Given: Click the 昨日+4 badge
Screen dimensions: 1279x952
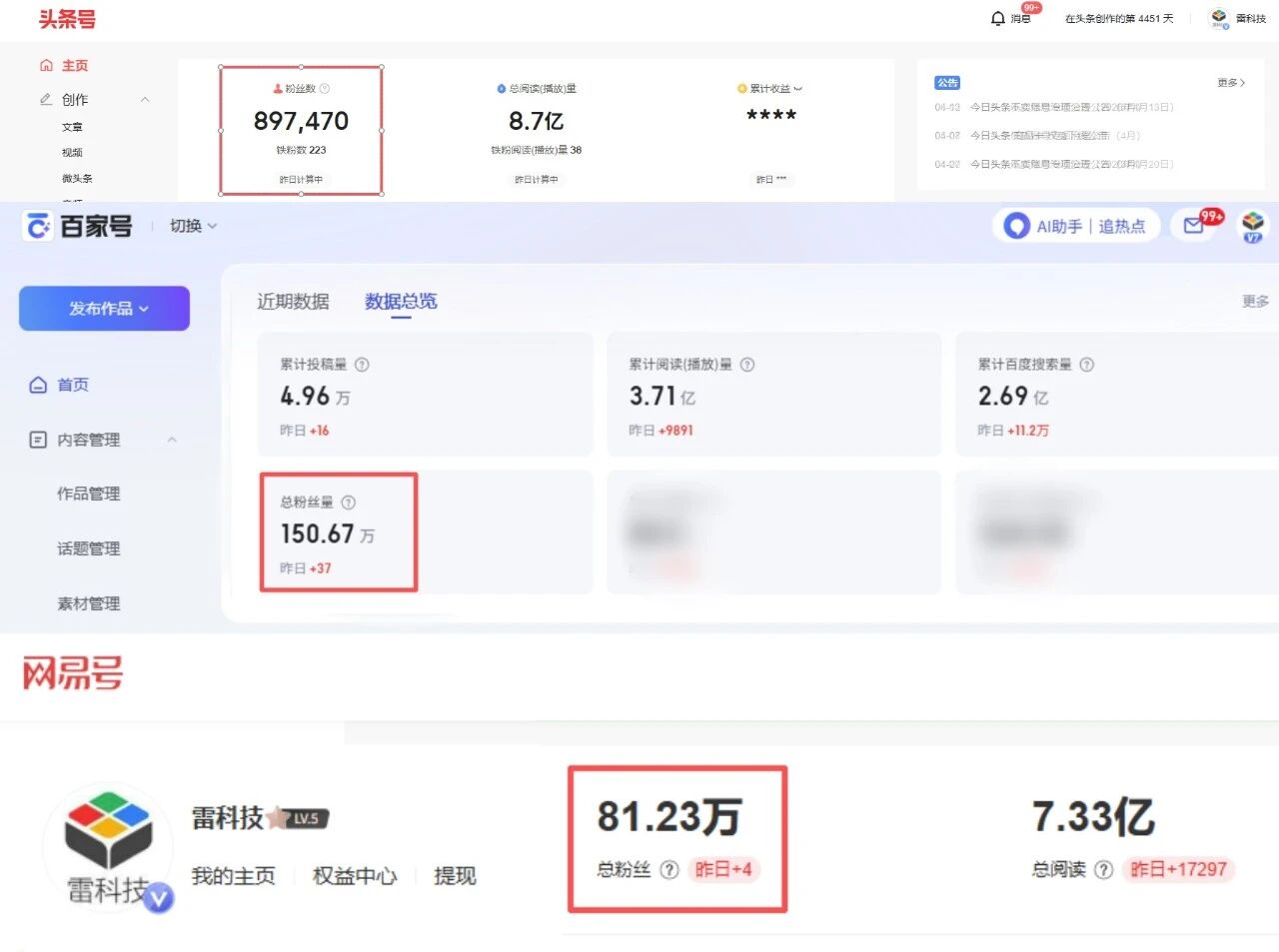Looking at the screenshot, I should coord(723,870).
